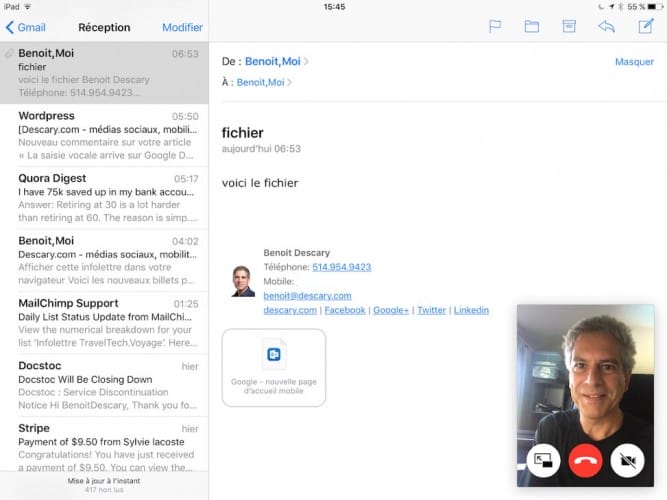
Task: Open the Facebook link in signature
Action: tap(345, 310)
